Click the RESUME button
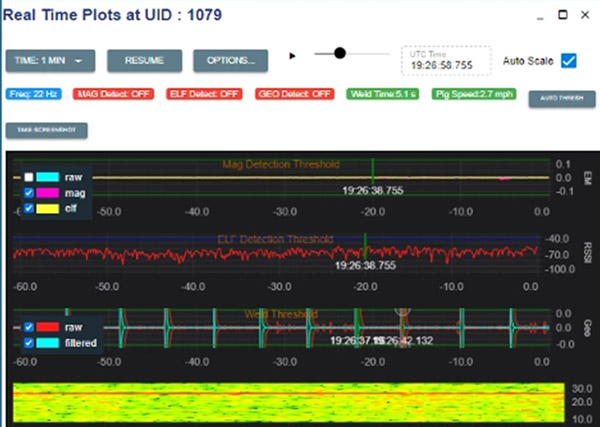This screenshot has width=600, height=427. click(x=144, y=61)
